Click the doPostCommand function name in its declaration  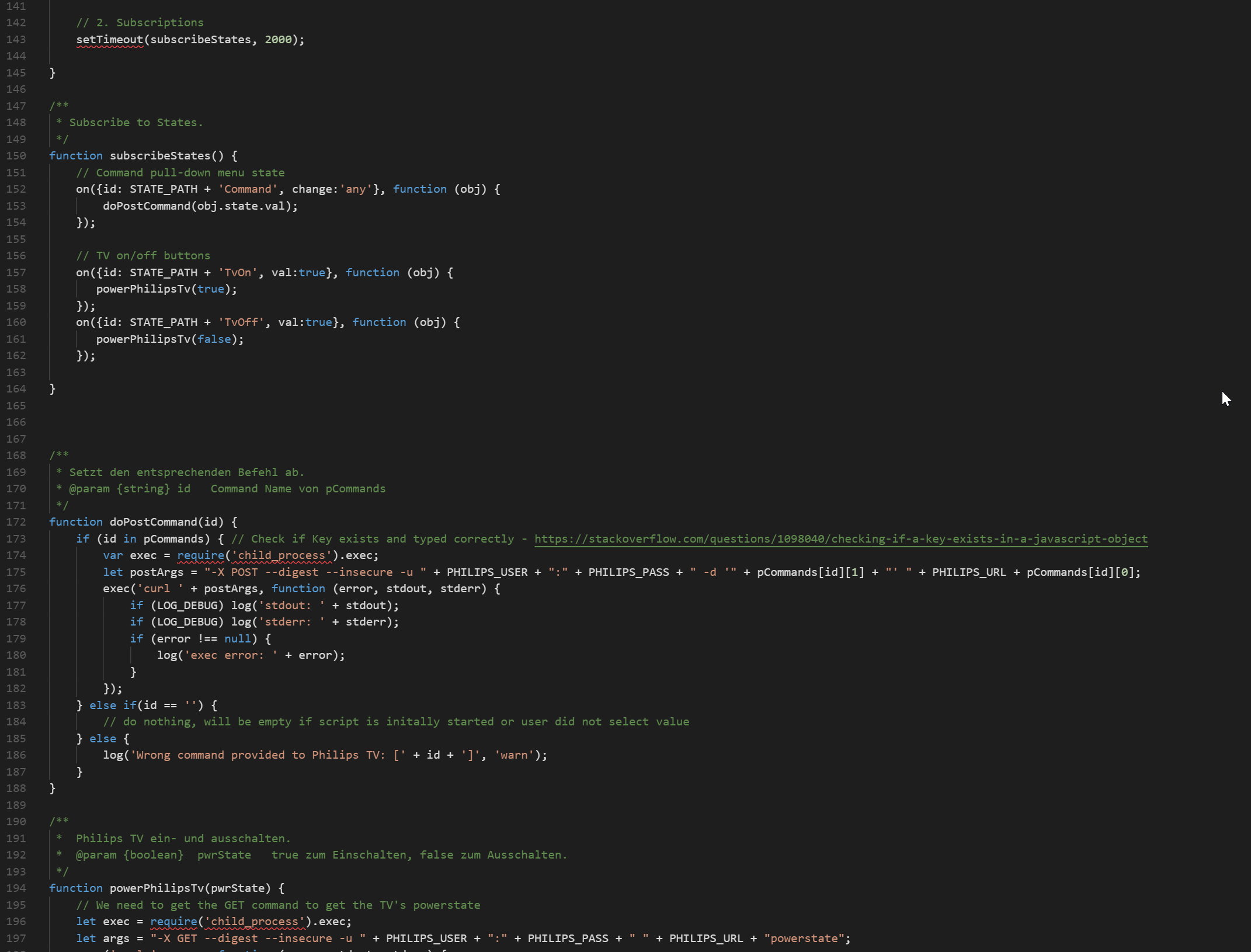point(153,522)
